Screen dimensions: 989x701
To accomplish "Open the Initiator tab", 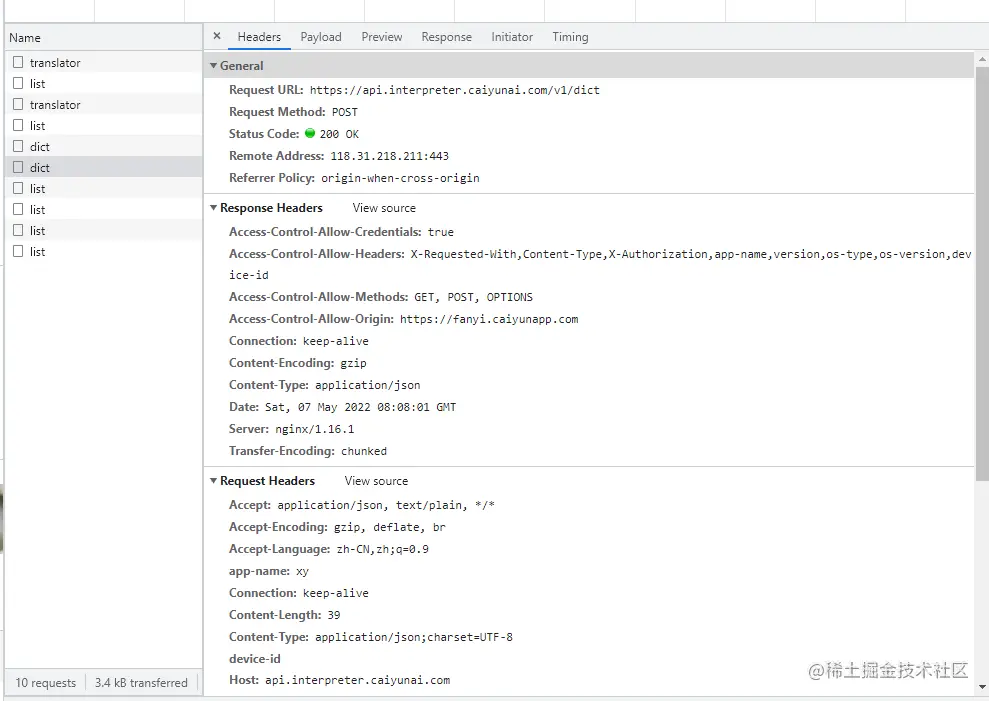I will (x=512, y=37).
